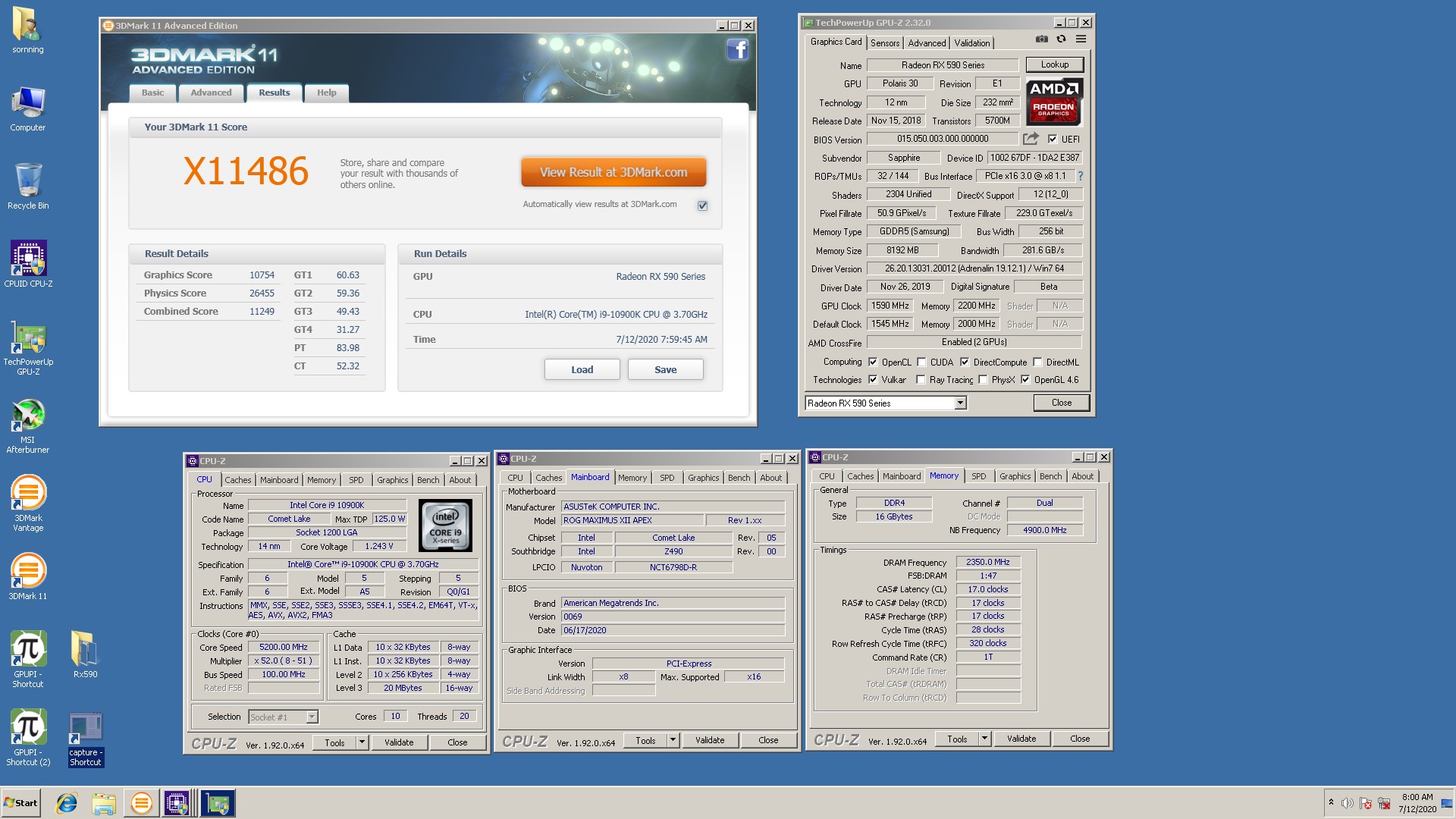Click Core Speed value 5200.00 MHz
This screenshot has height=819, width=1456.
(284, 648)
